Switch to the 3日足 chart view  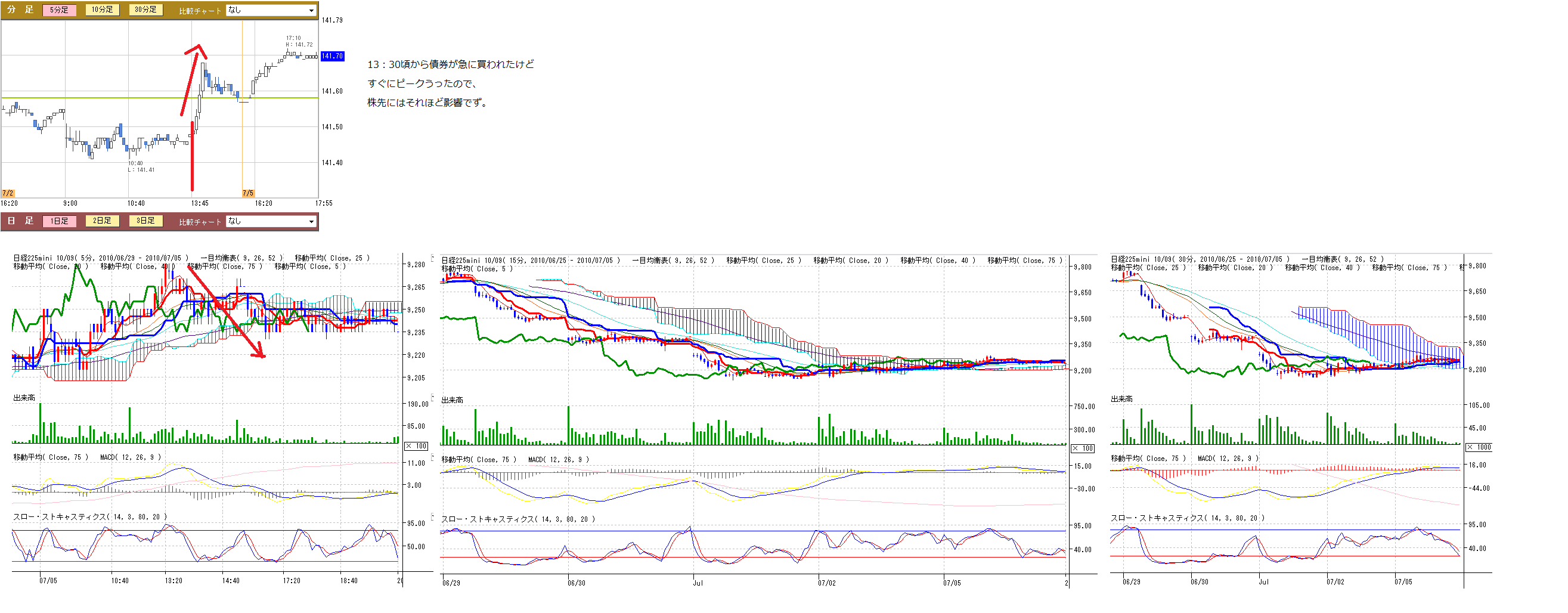coord(145,221)
